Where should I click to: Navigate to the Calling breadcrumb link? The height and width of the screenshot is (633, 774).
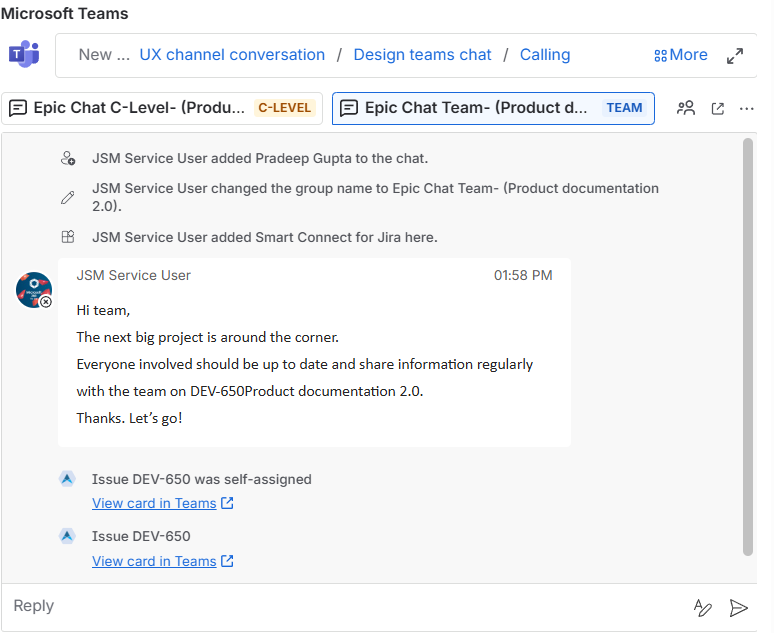[x=544, y=55]
